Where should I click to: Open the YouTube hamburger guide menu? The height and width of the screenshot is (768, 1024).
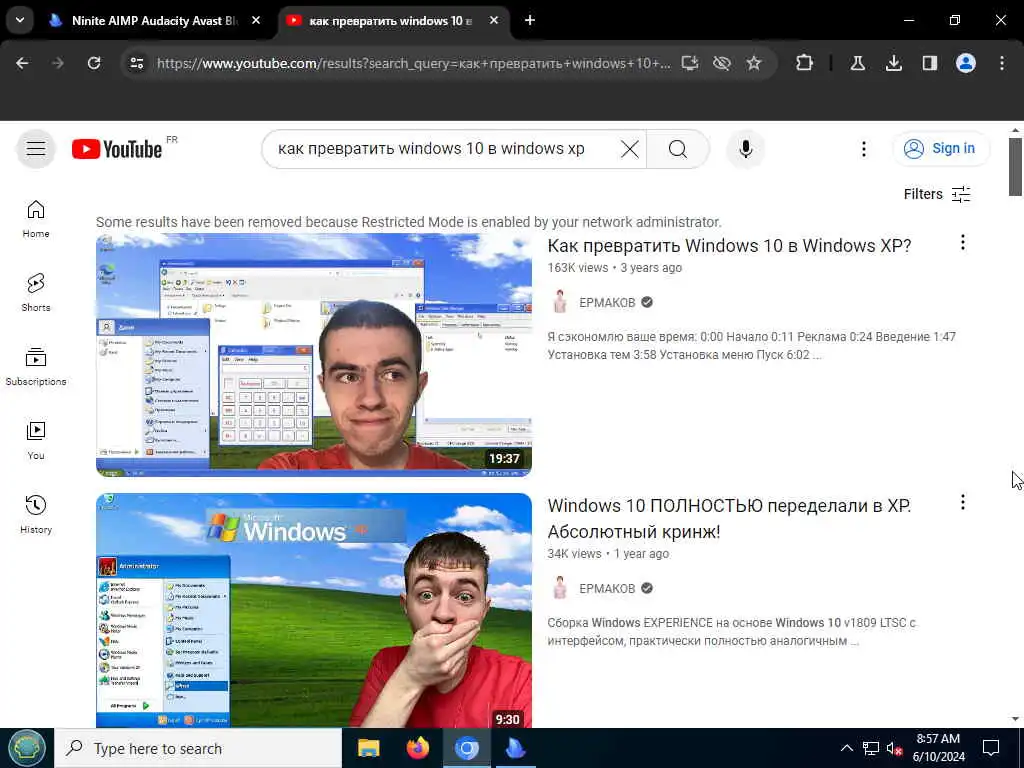click(x=36, y=149)
